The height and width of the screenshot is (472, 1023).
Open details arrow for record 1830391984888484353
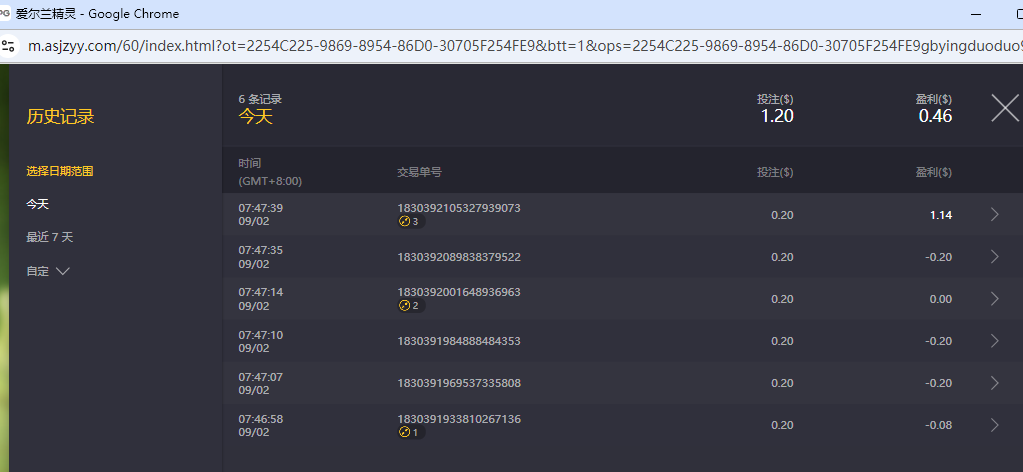(994, 341)
